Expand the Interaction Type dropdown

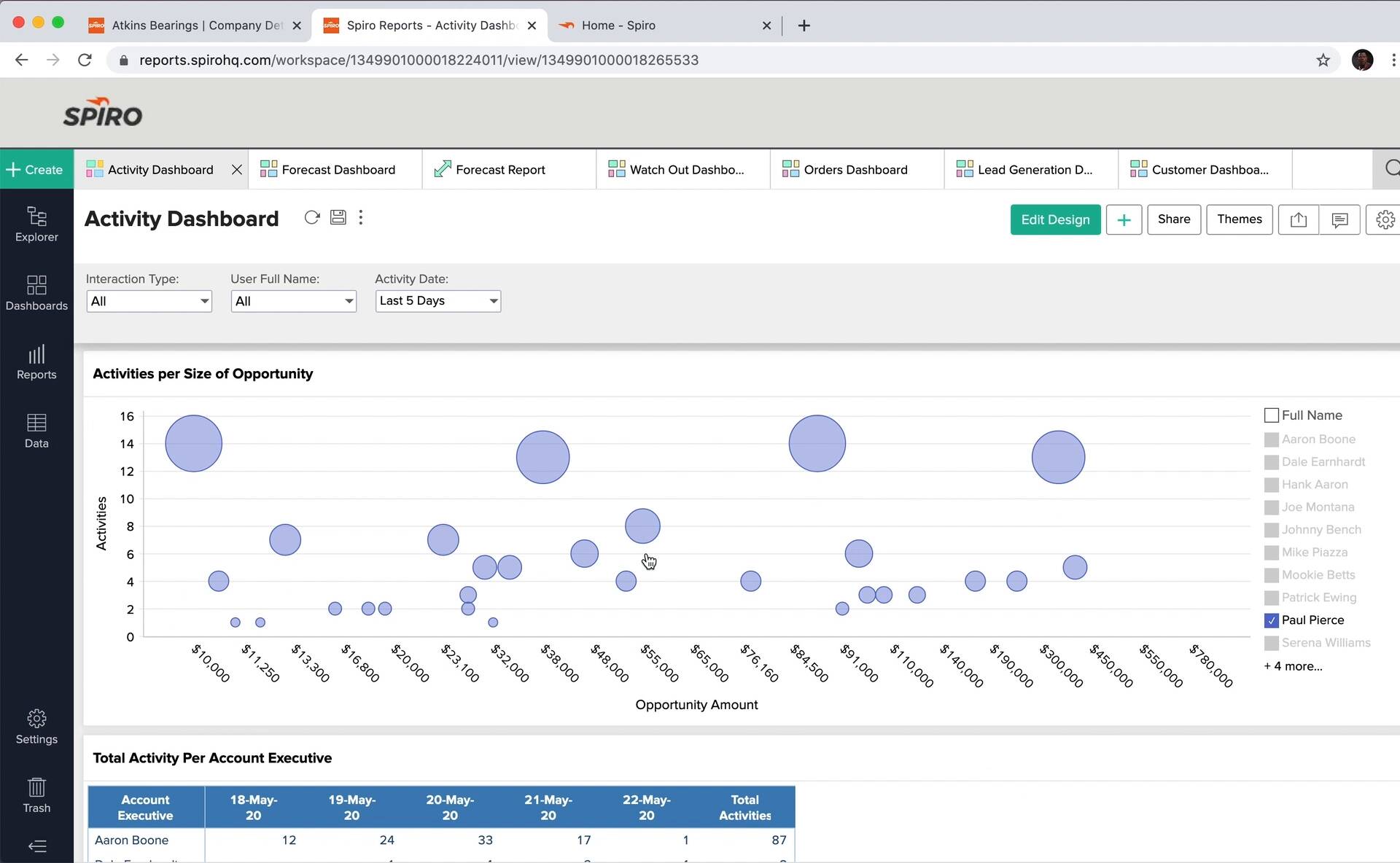point(149,301)
